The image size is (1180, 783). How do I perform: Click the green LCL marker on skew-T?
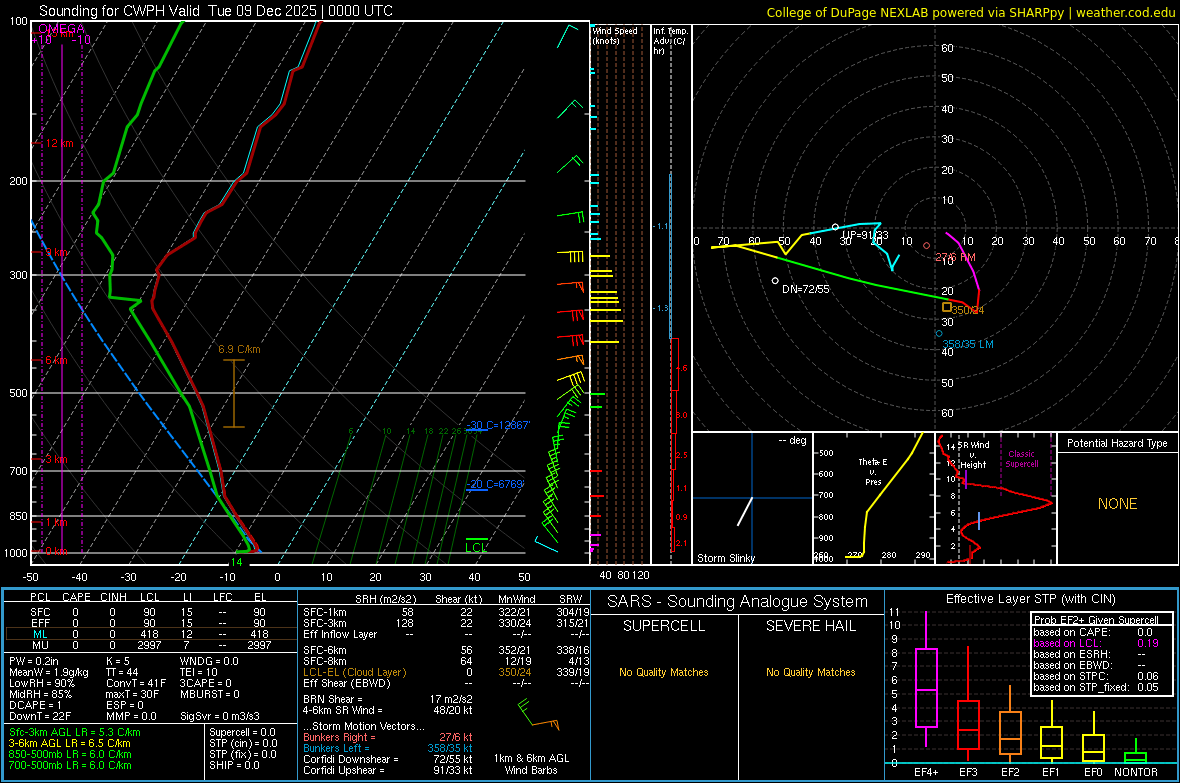click(x=476, y=547)
